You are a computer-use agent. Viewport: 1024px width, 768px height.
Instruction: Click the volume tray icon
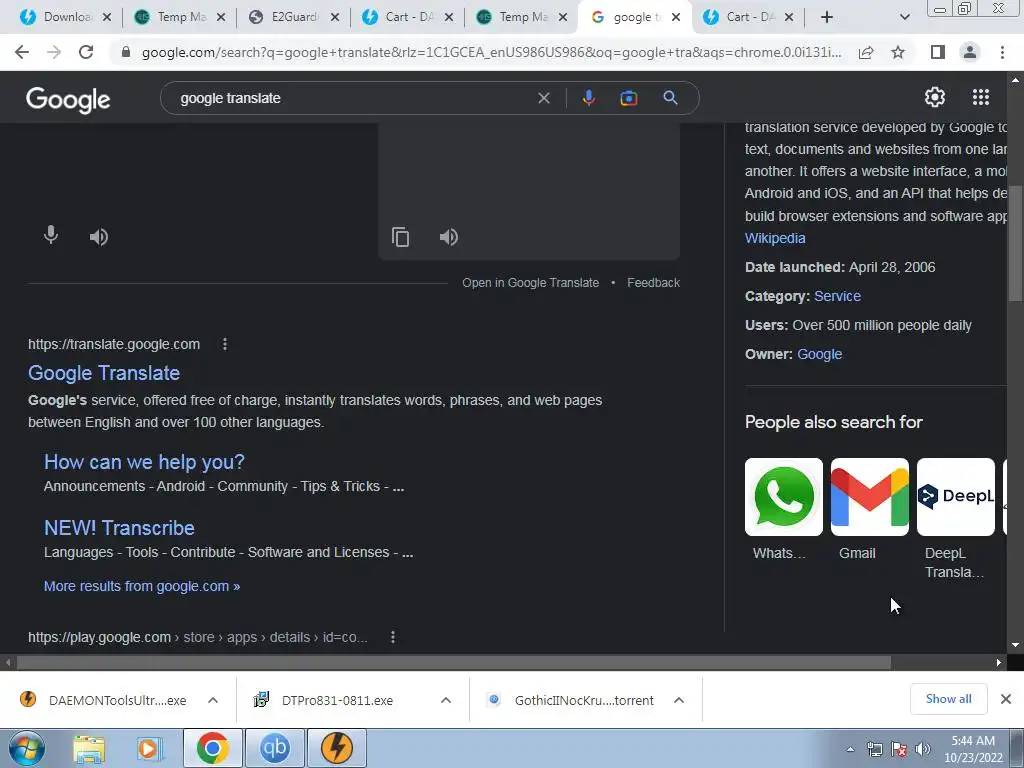[922, 749]
